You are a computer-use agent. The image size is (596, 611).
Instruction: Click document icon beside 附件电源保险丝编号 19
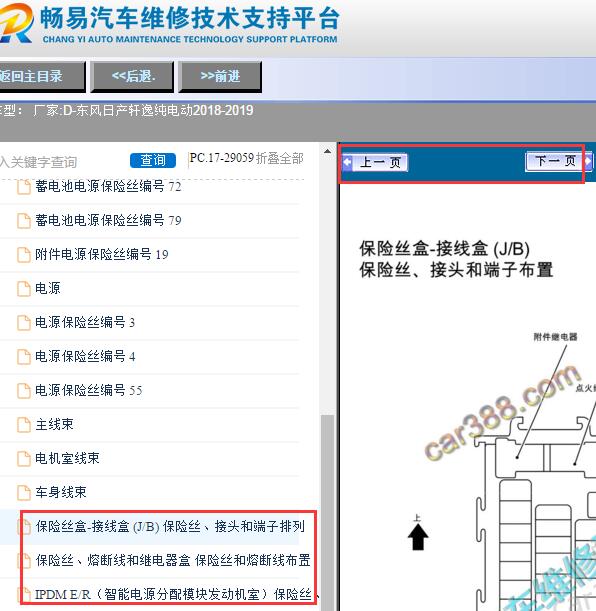pyautogui.click(x=24, y=255)
